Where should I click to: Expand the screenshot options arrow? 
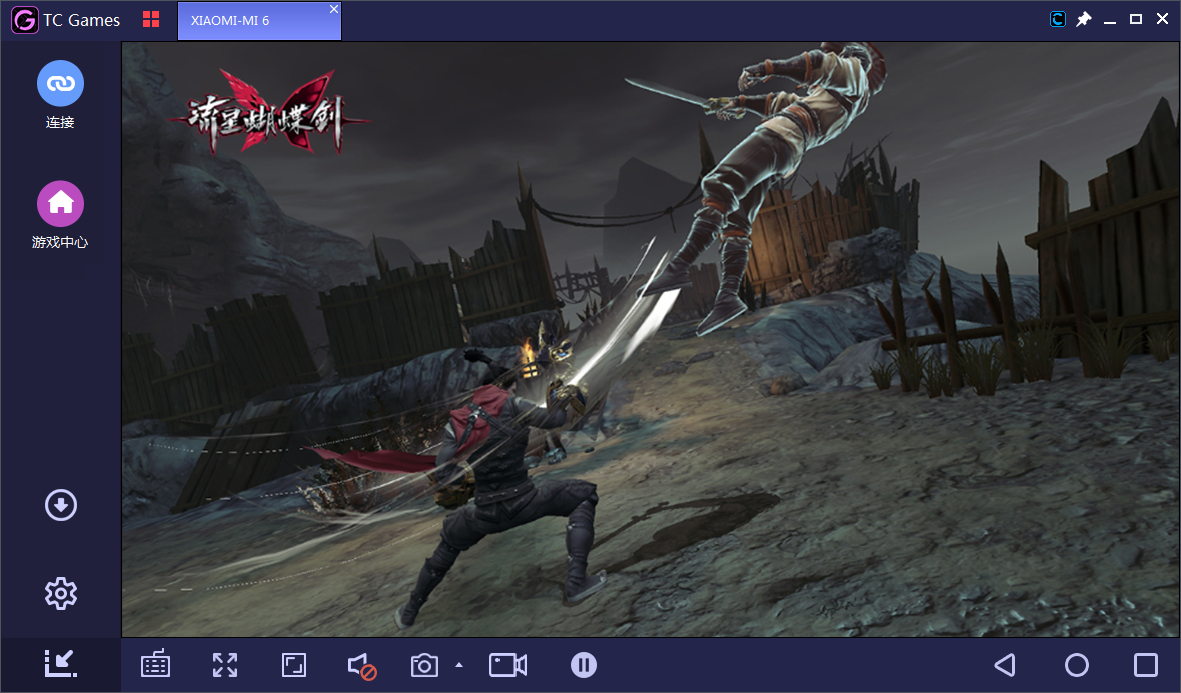coord(459,665)
